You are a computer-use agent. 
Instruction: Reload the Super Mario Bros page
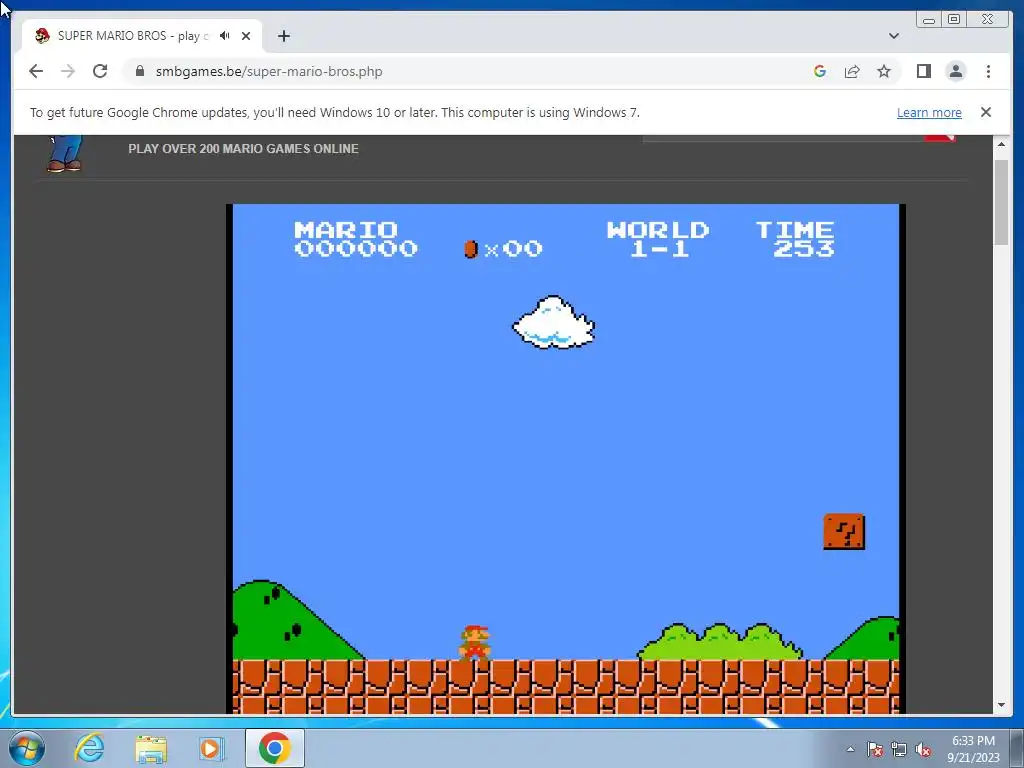tap(100, 71)
